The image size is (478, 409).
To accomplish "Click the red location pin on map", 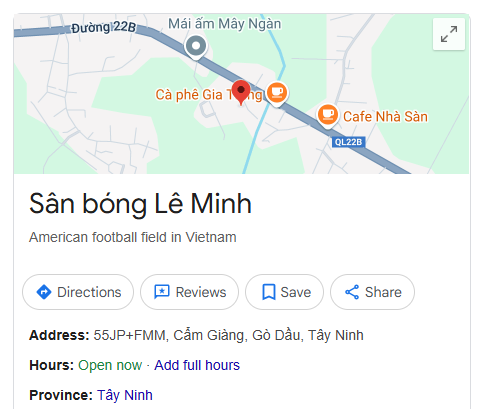I will [x=241, y=92].
